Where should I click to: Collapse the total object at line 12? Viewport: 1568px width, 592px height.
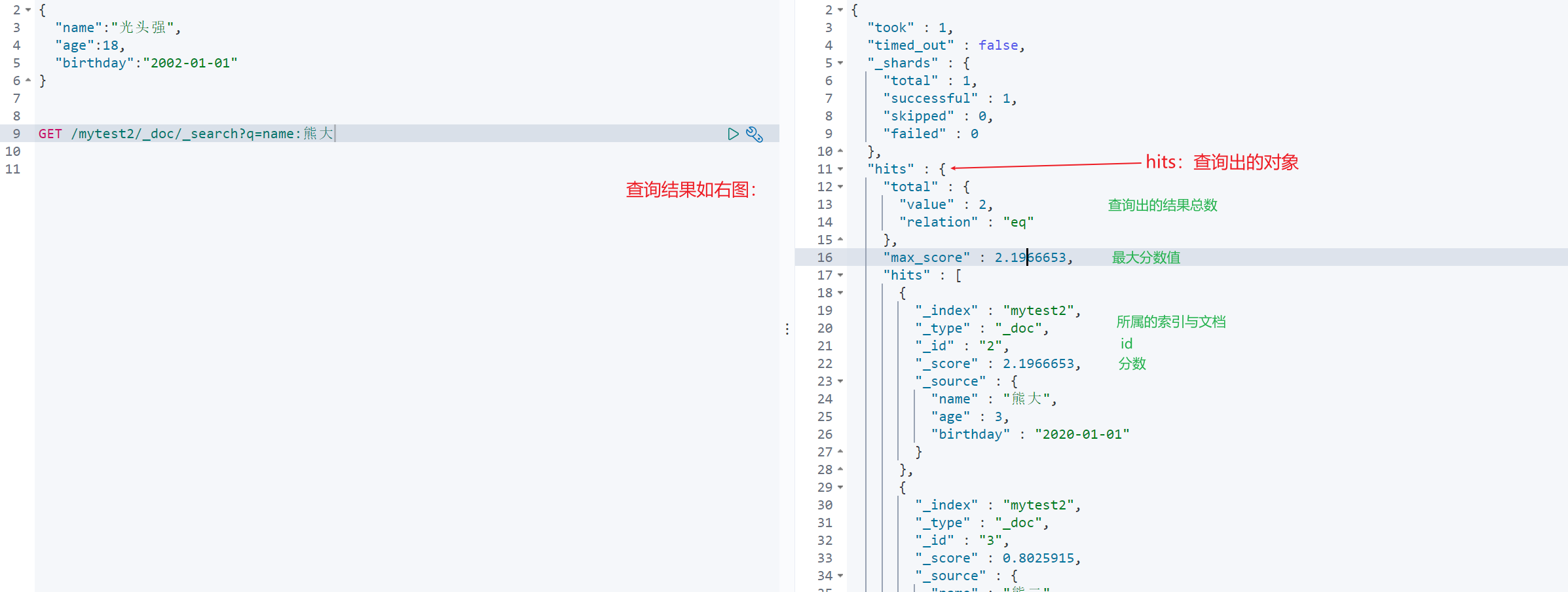pos(840,187)
